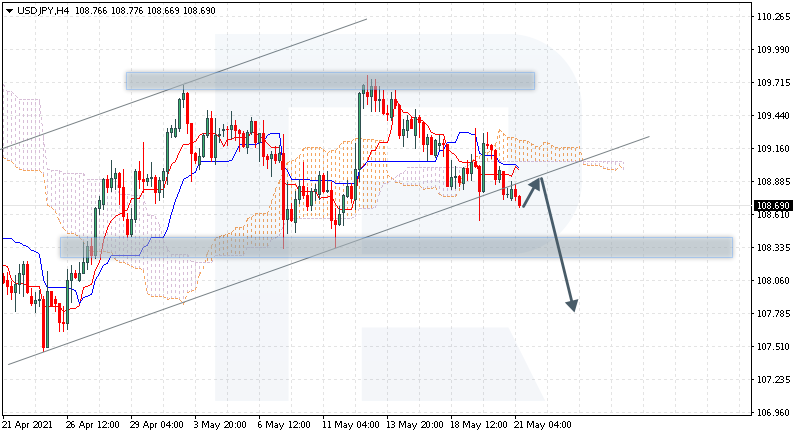The height and width of the screenshot is (436, 797).
Task: Select the 3 May 20:00 date label
Action: click(x=220, y=425)
